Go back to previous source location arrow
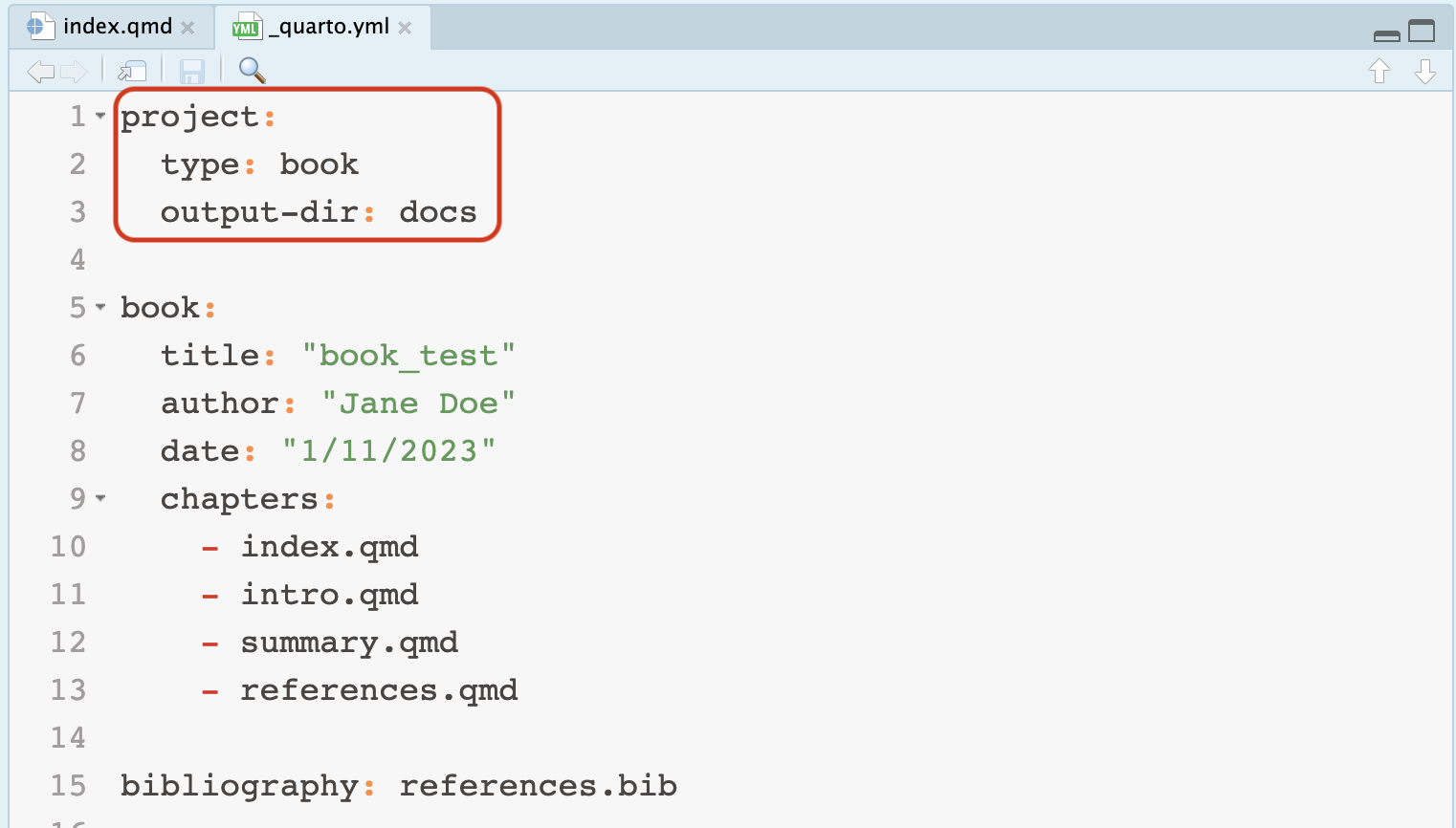 (x=40, y=71)
